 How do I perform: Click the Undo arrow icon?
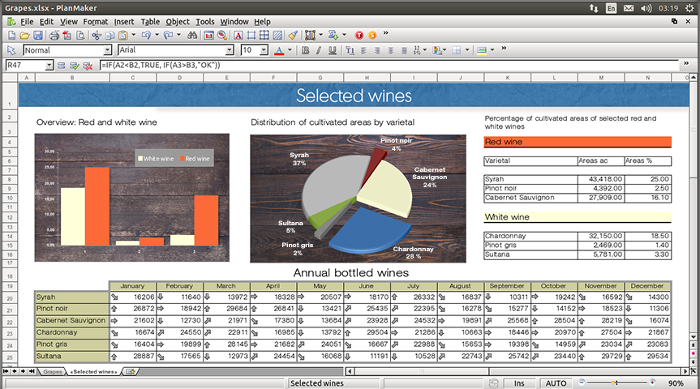coord(146,35)
